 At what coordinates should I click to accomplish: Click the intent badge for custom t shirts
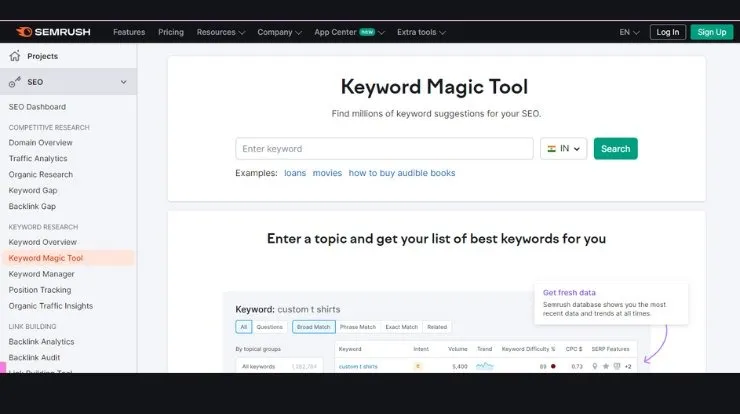click(x=418, y=366)
